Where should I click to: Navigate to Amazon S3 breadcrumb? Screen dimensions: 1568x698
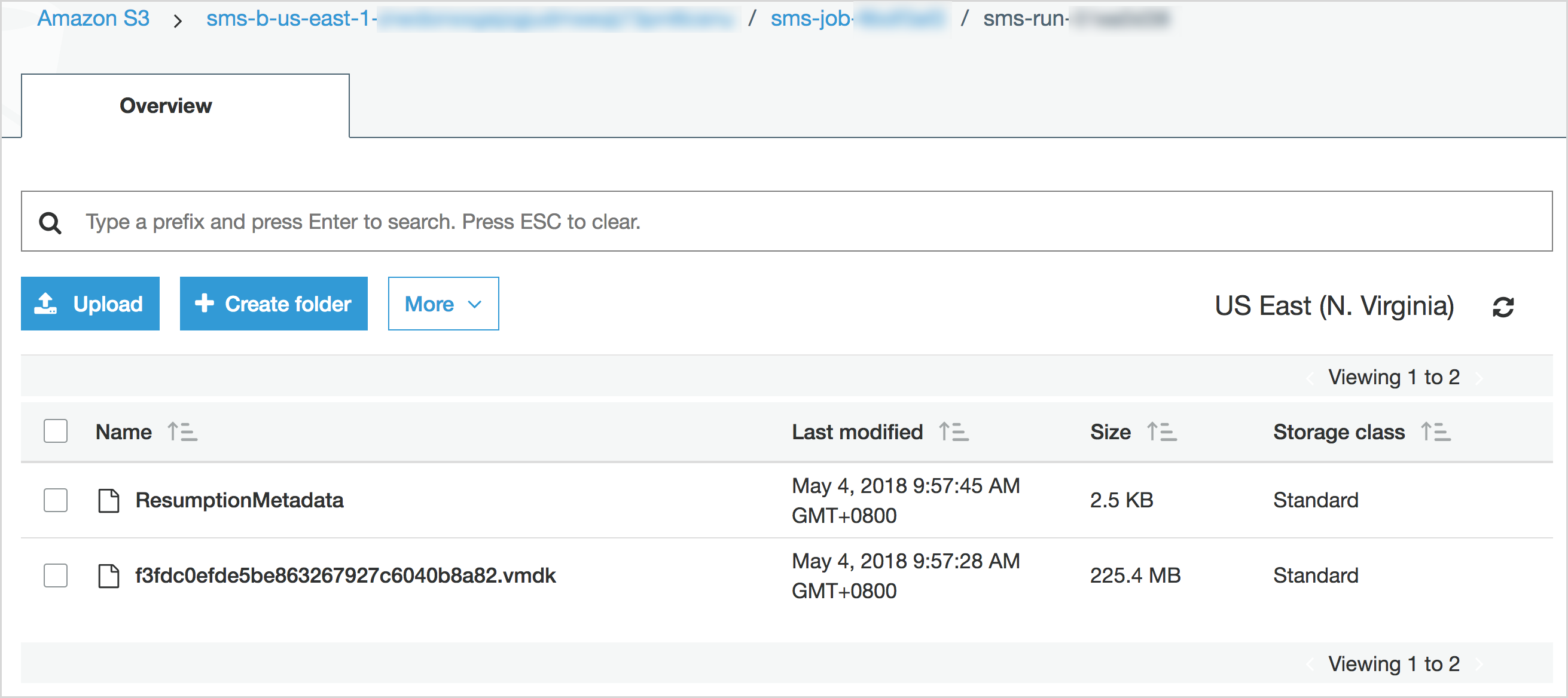93,19
